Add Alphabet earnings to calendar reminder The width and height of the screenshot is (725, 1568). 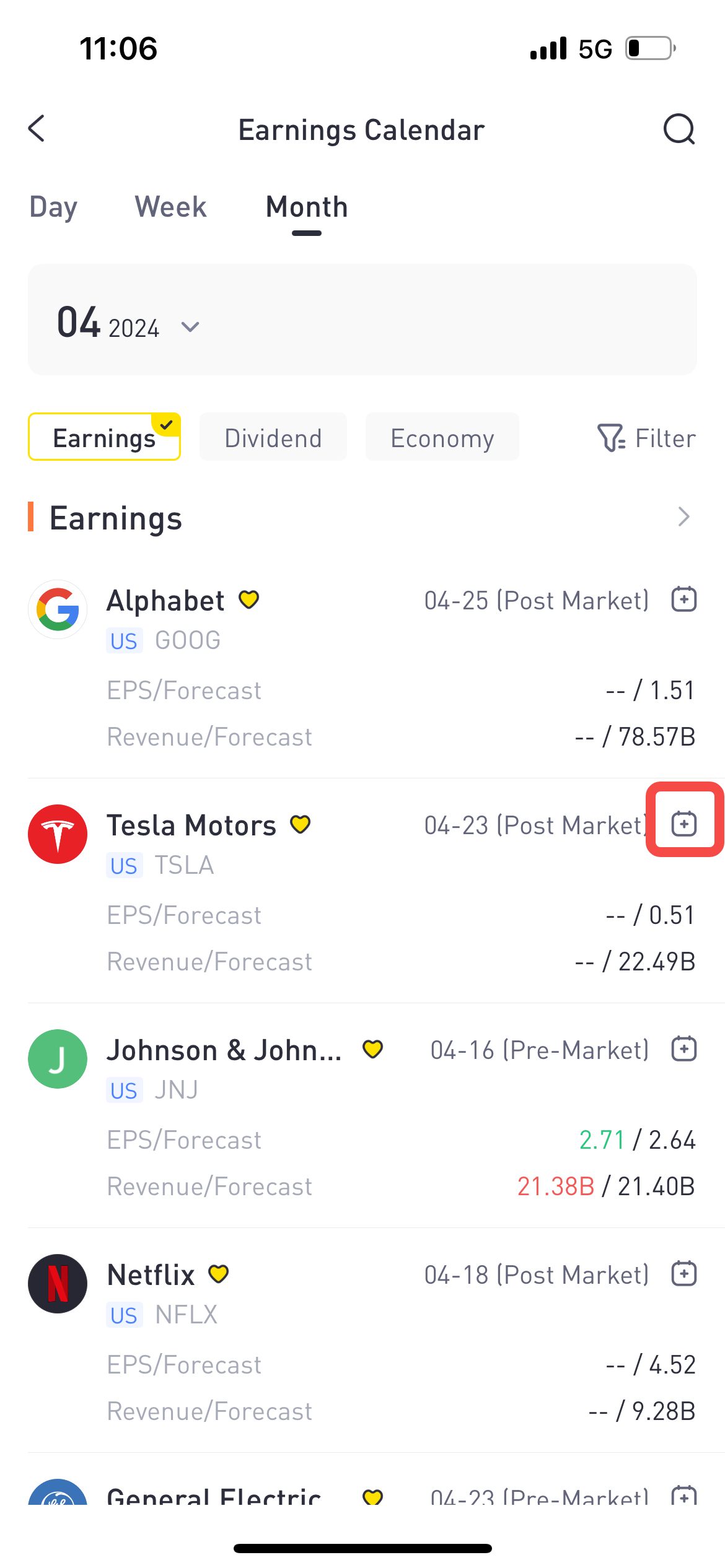pos(684,599)
